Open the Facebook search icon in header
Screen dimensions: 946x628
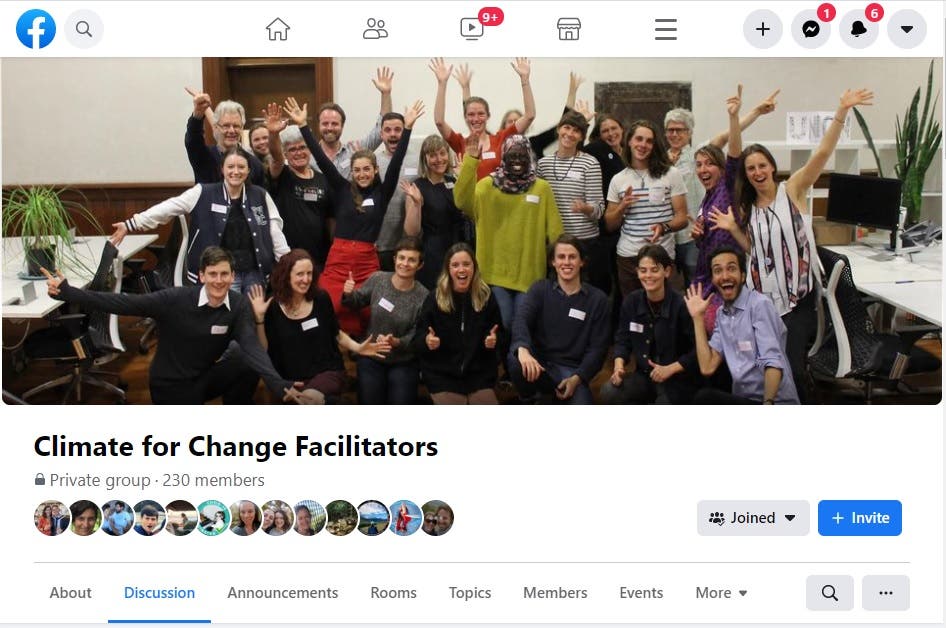coord(84,29)
